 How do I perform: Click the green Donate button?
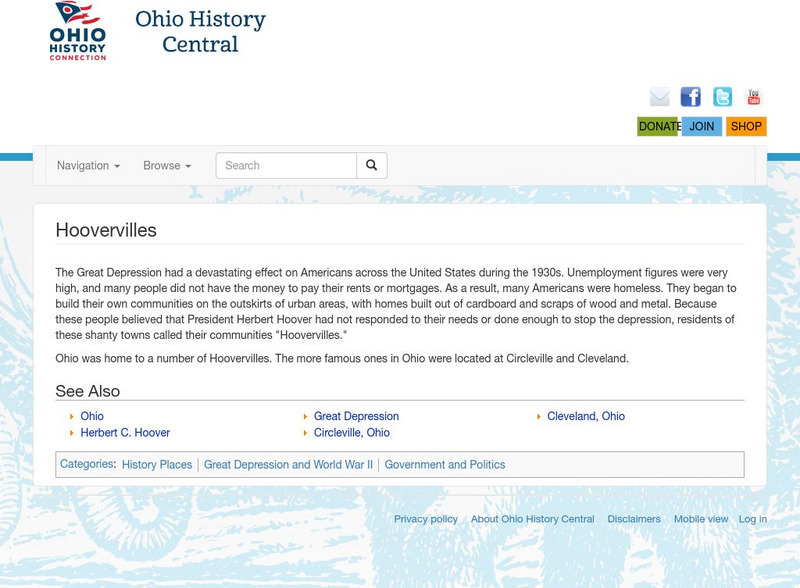pyautogui.click(x=658, y=127)
